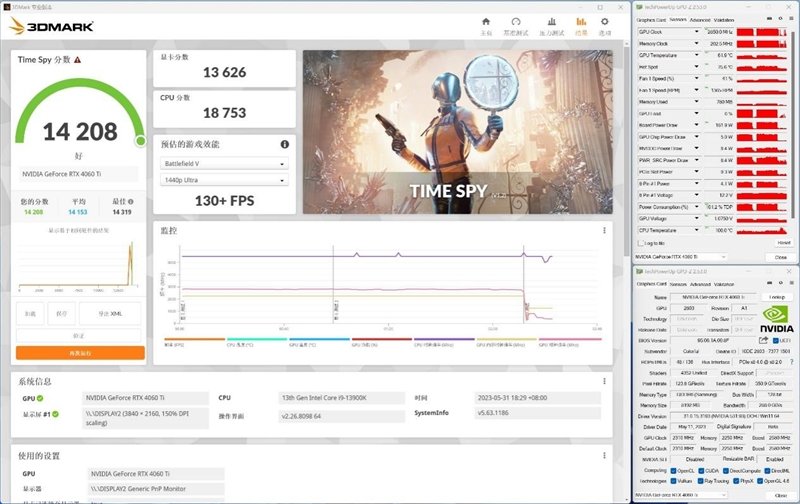Open the three-dot menu of system information panel
The width and height of the screenshot is (800, 504).
[x=604, y=381]
